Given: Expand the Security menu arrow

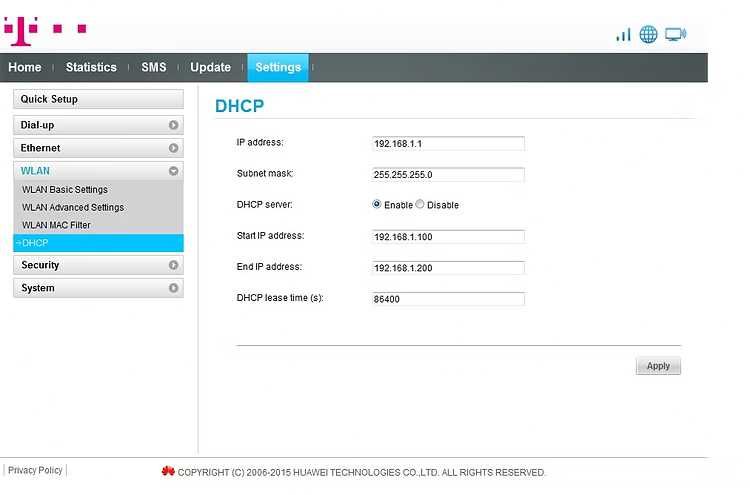Looking at the screenshot, I should [x=174, y=265].
